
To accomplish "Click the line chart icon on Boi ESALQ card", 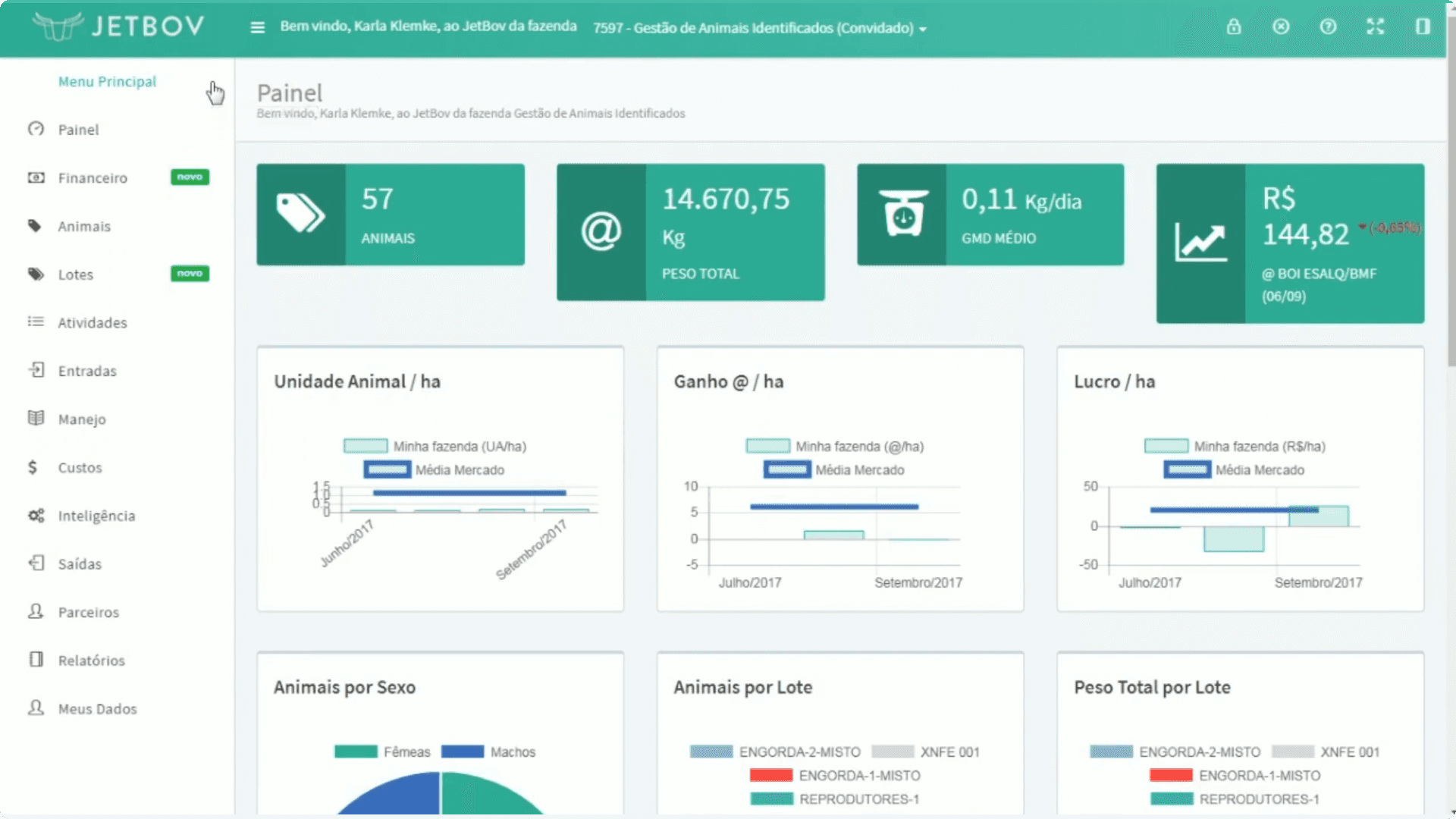I will (1201, 243).
